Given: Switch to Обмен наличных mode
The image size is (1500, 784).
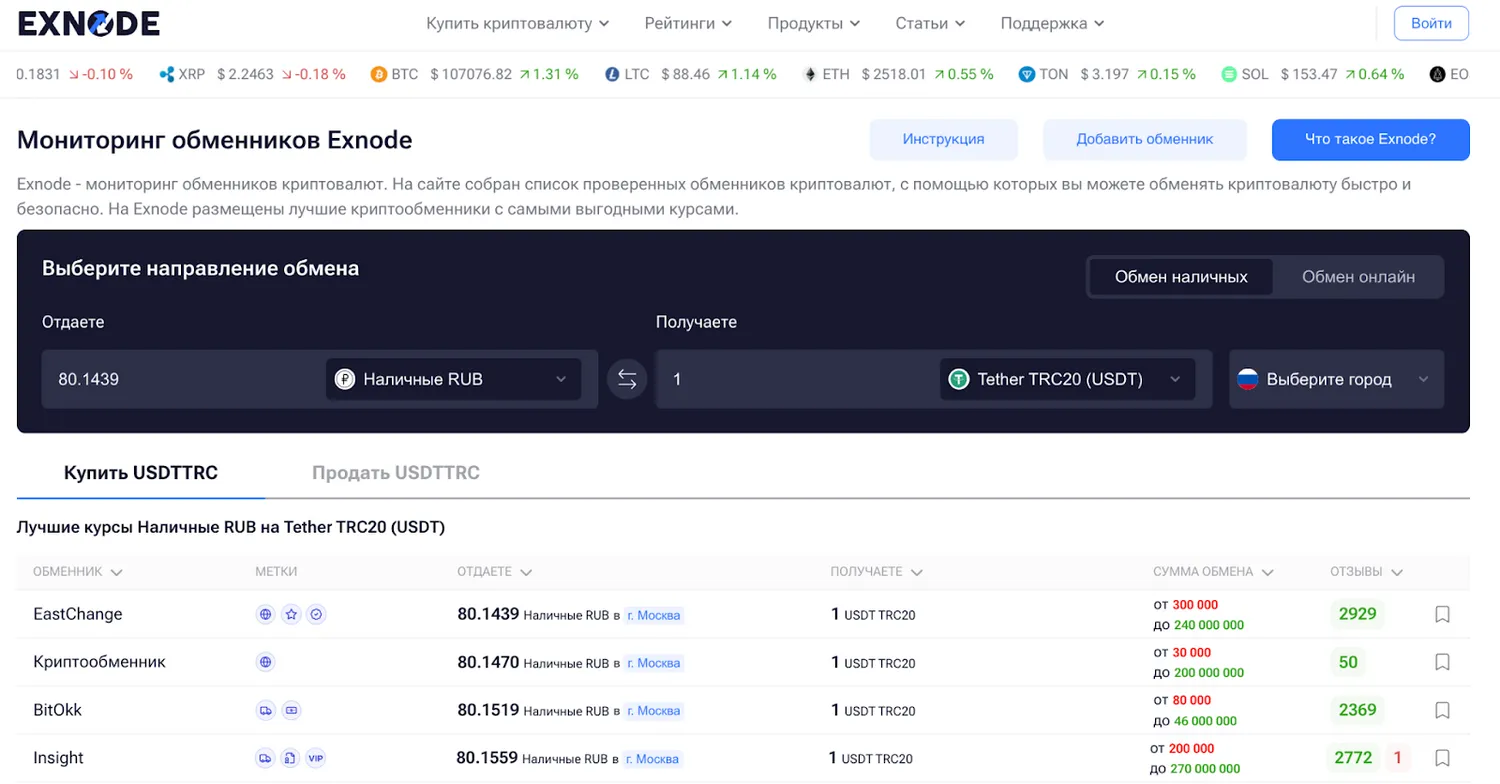Looking at the screenshot, I should tap(1181, 277).
